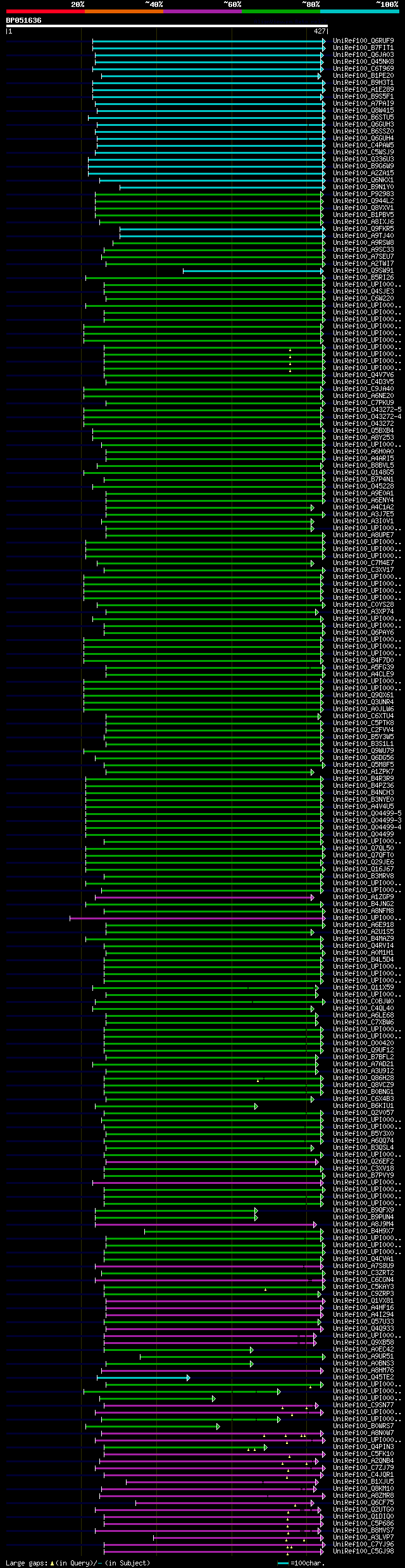Click hit label UniRef100_A4C1A2
This screenshot has height=1568, width=405.
(x=363, y=507)
